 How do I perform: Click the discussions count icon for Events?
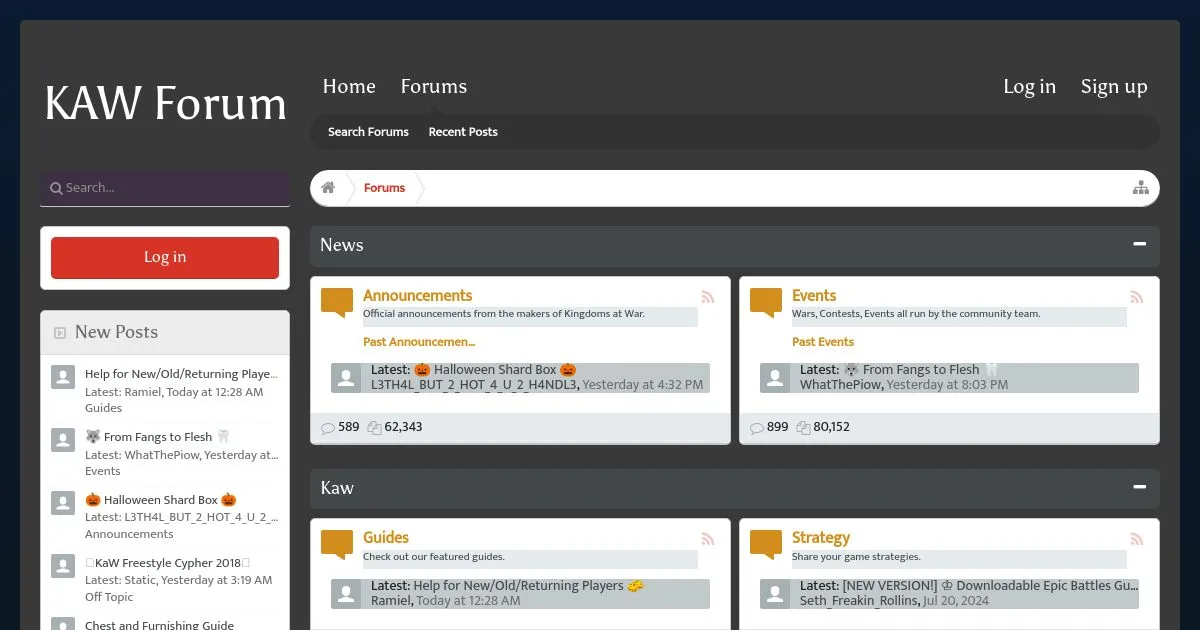(x=757, y=428)
